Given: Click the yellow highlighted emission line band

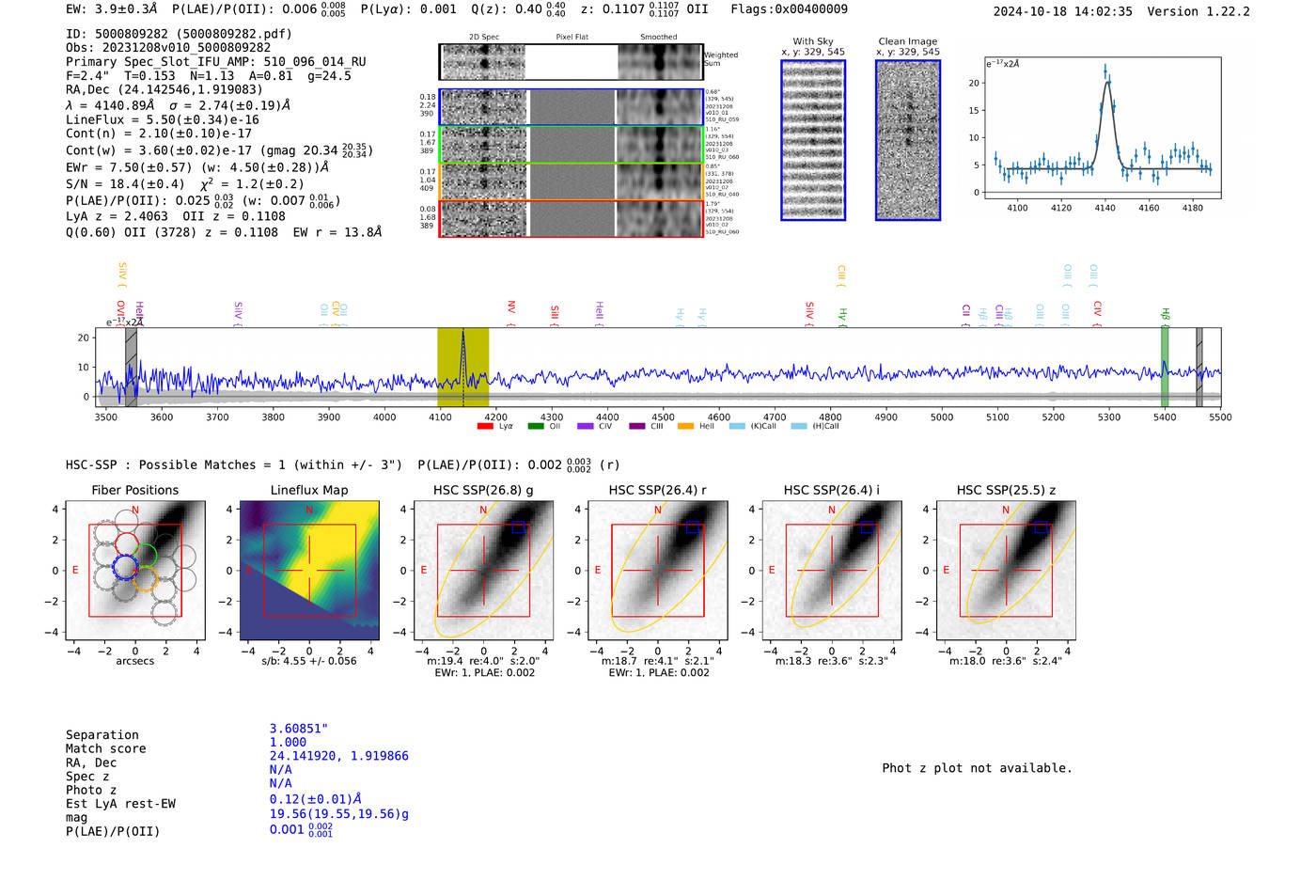Looking at the screenshot, I should coord(462,367).
